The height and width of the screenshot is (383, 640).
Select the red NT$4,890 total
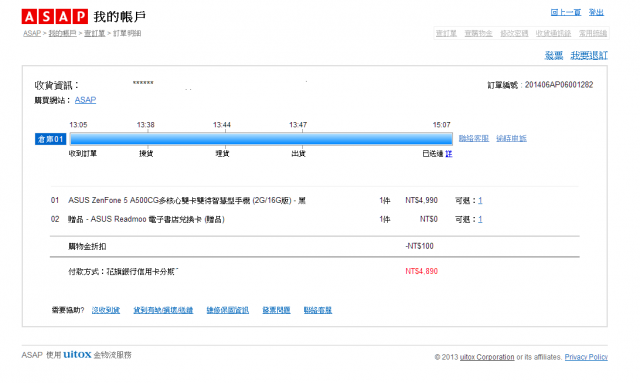[x=421, y=271]
